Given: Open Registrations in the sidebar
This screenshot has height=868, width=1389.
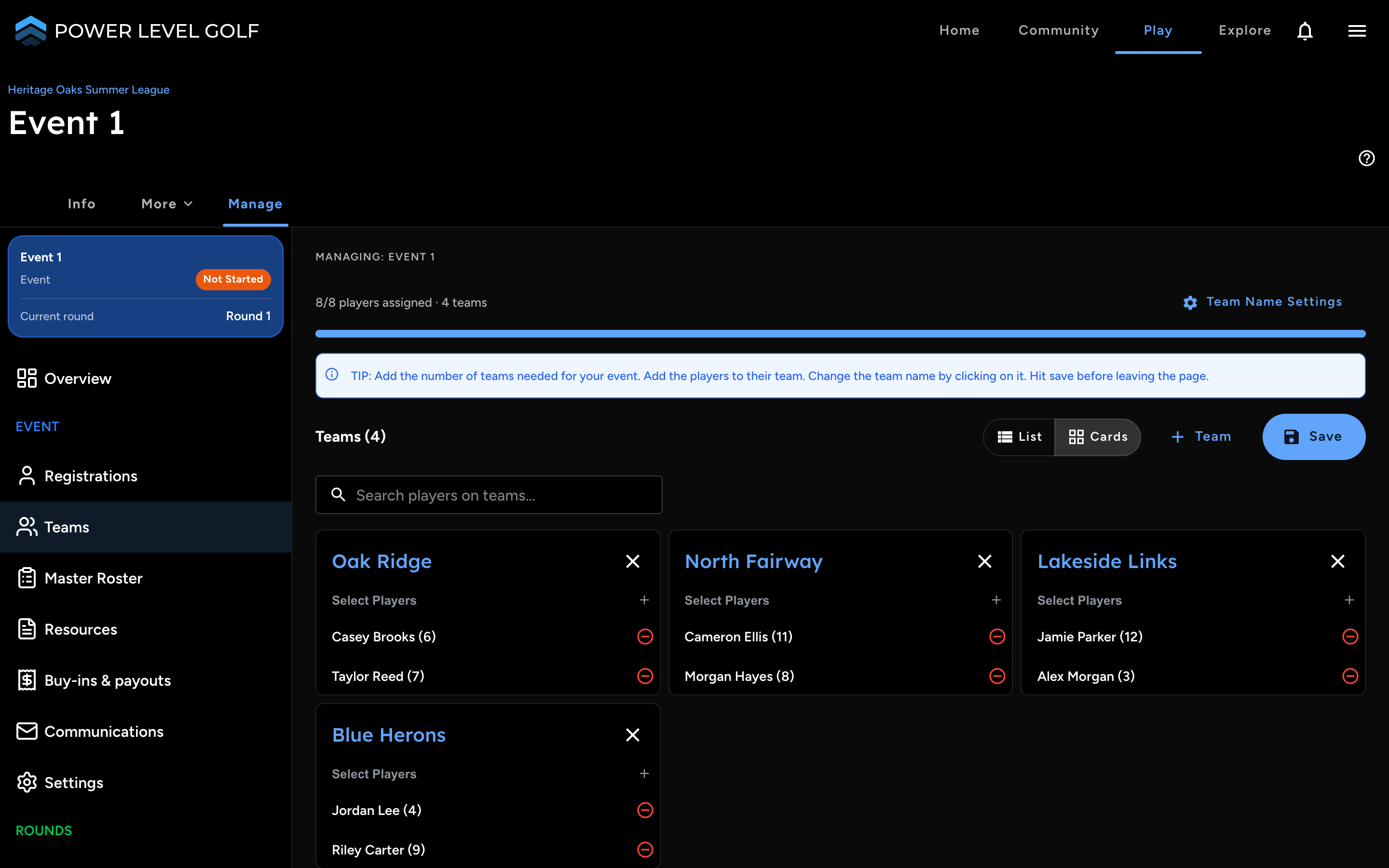Looking at the screenshot, I should click(x=146, y=476).
